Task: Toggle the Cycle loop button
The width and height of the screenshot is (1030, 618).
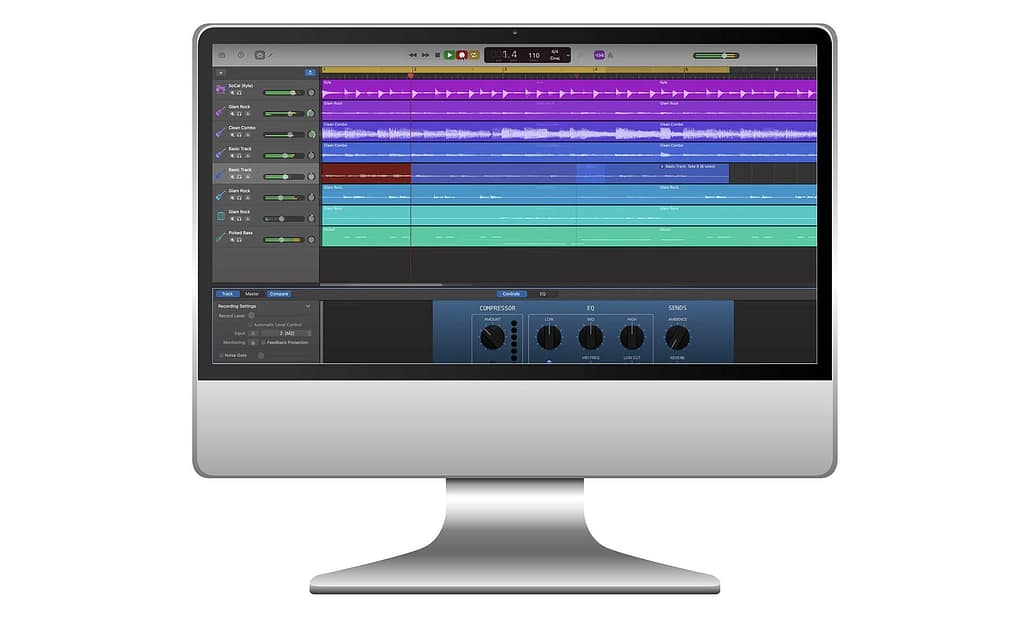Action: tap(474, 55)
